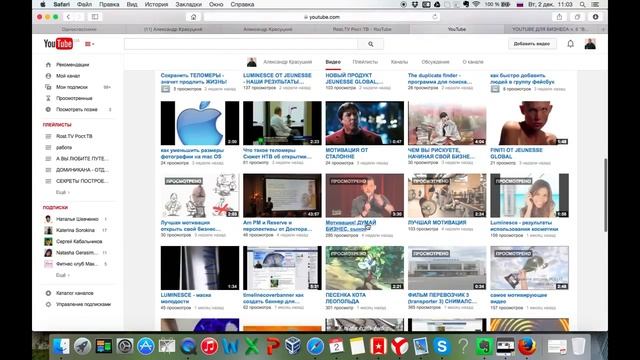The height and width of the screenshot is (360, 640).
Task: Open the Rost.TV Рост.ТВ playlist
Action: pyautogui.click(x=74, y=136)
